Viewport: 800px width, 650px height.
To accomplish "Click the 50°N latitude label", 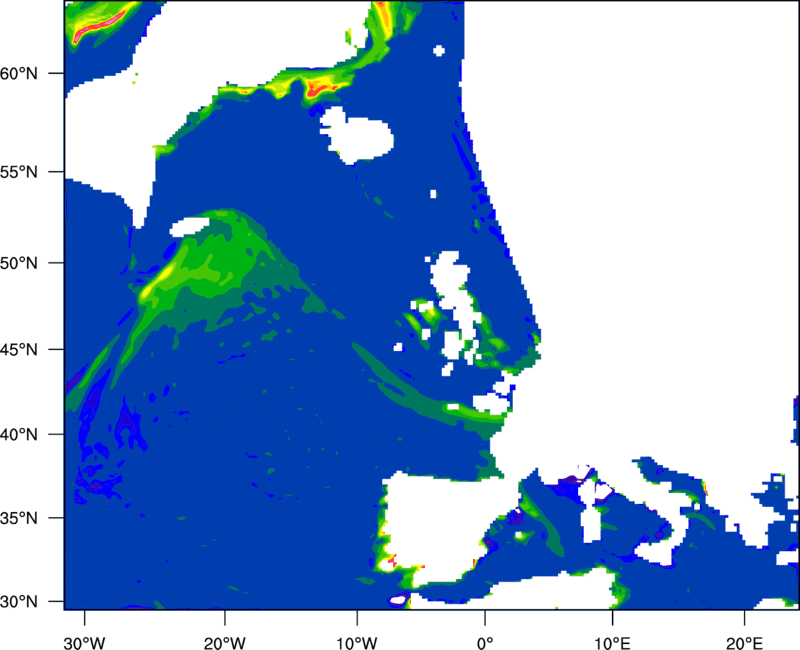I will (19, 263).
